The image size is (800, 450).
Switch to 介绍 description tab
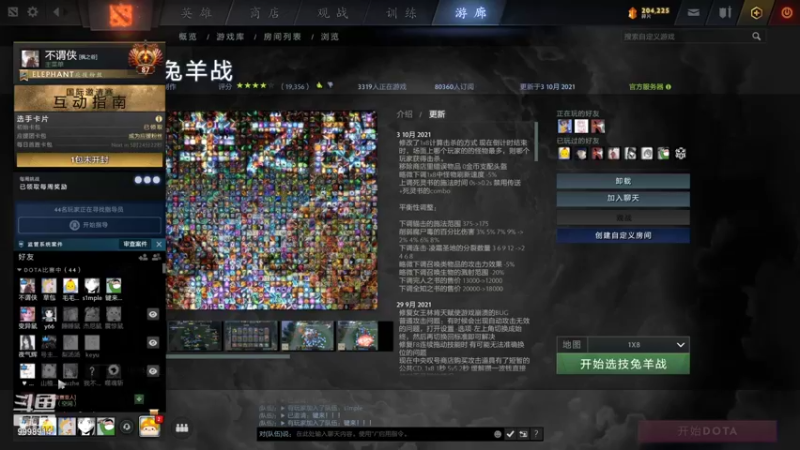(x=405, y=114)
